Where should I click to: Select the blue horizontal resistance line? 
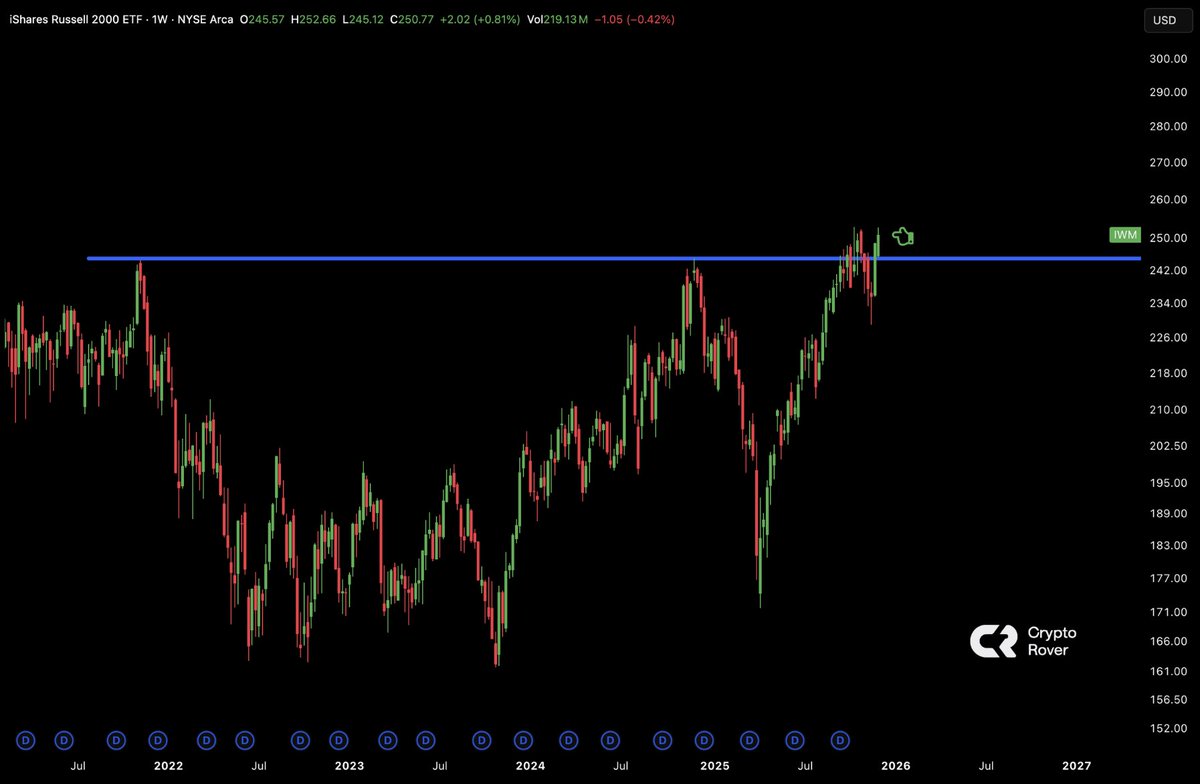[x=614, y=258]
